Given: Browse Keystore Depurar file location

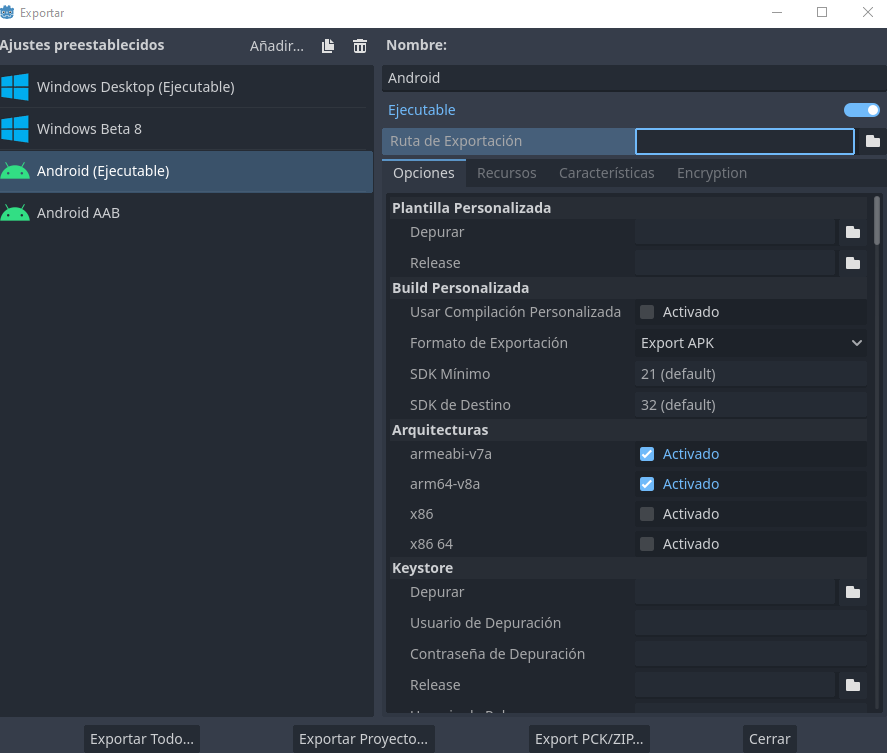Looking at the screenshot, I should click(x=852, y=591).
